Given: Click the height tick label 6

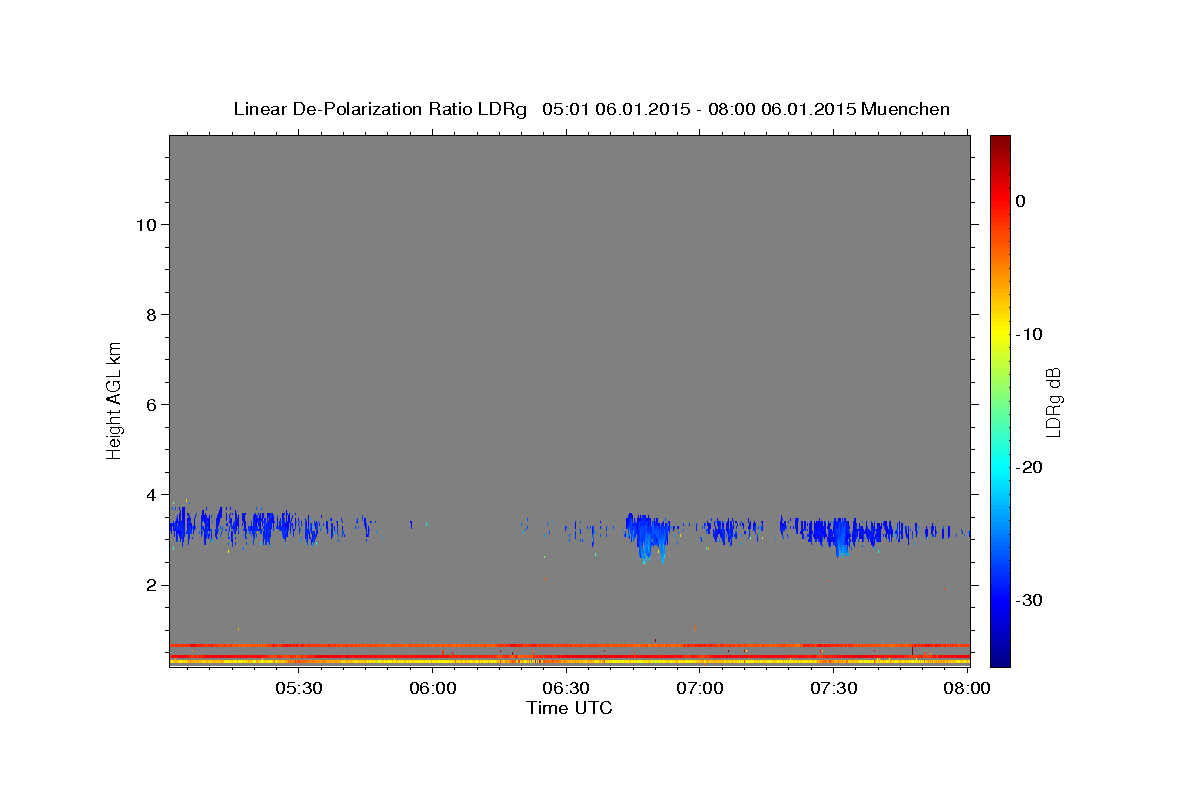Looking at the screenshot, I should coord(149,404).
